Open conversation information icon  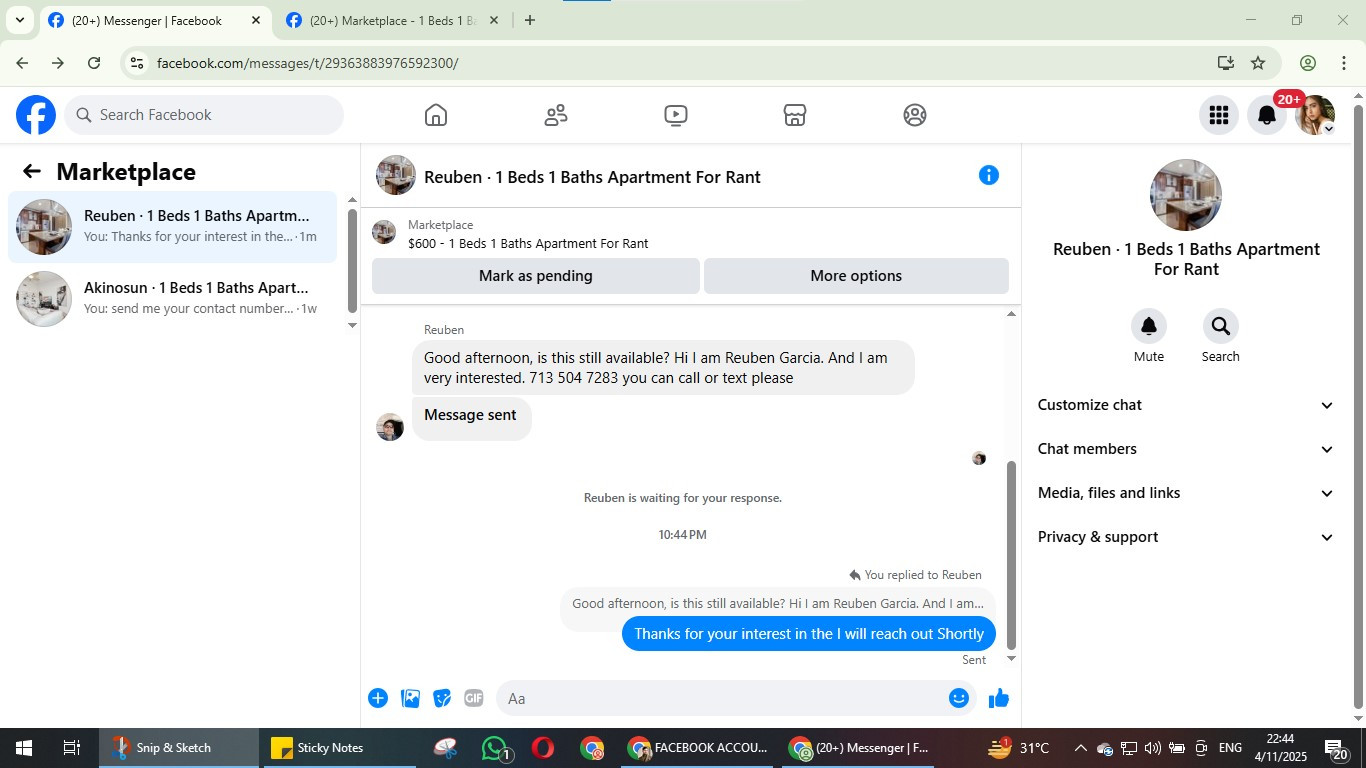pos(989,176)
